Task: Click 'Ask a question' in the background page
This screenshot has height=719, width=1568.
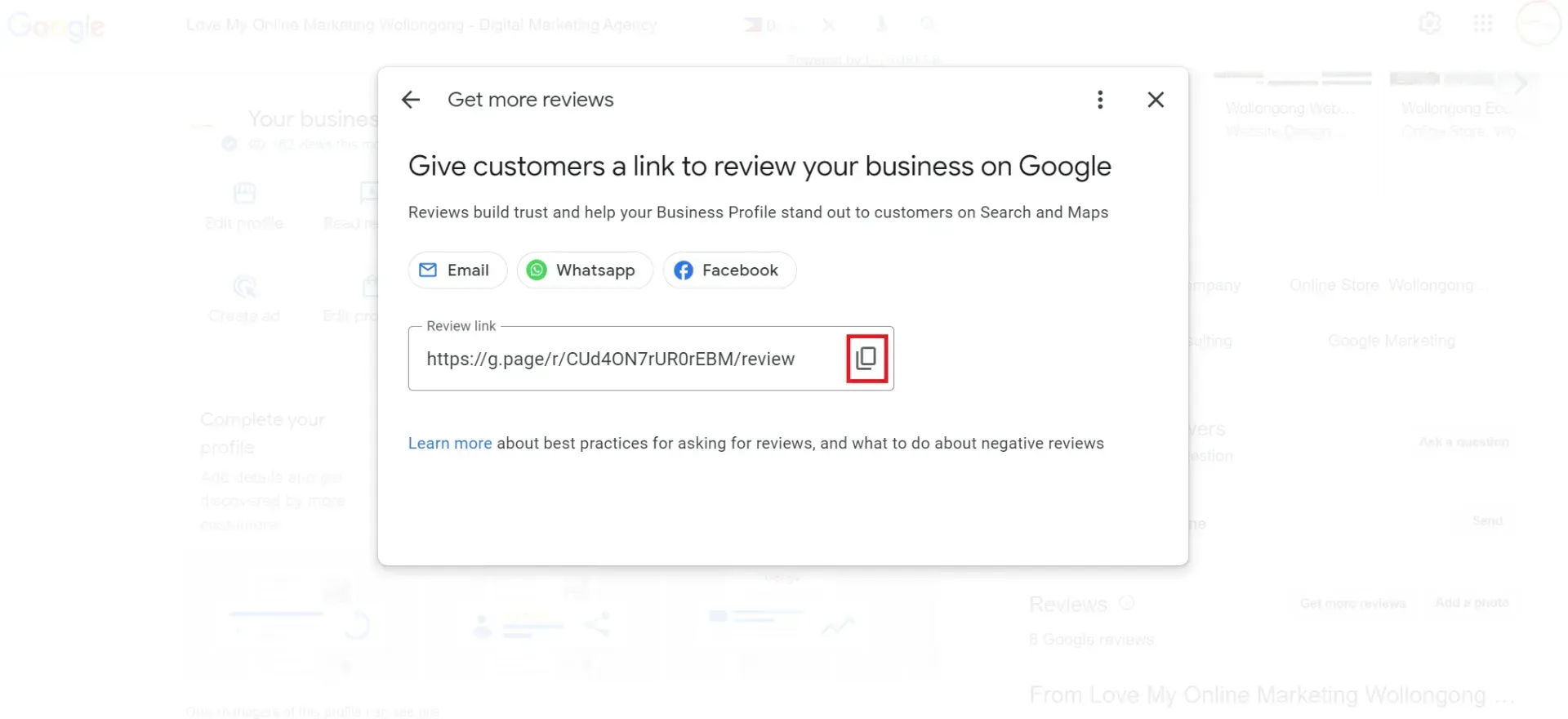Action: (x=1463, y=442)
